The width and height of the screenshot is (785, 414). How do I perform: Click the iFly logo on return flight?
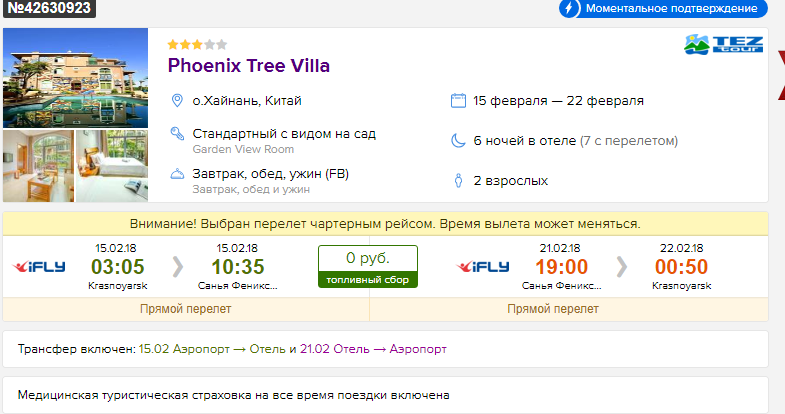tap(483, 267)
